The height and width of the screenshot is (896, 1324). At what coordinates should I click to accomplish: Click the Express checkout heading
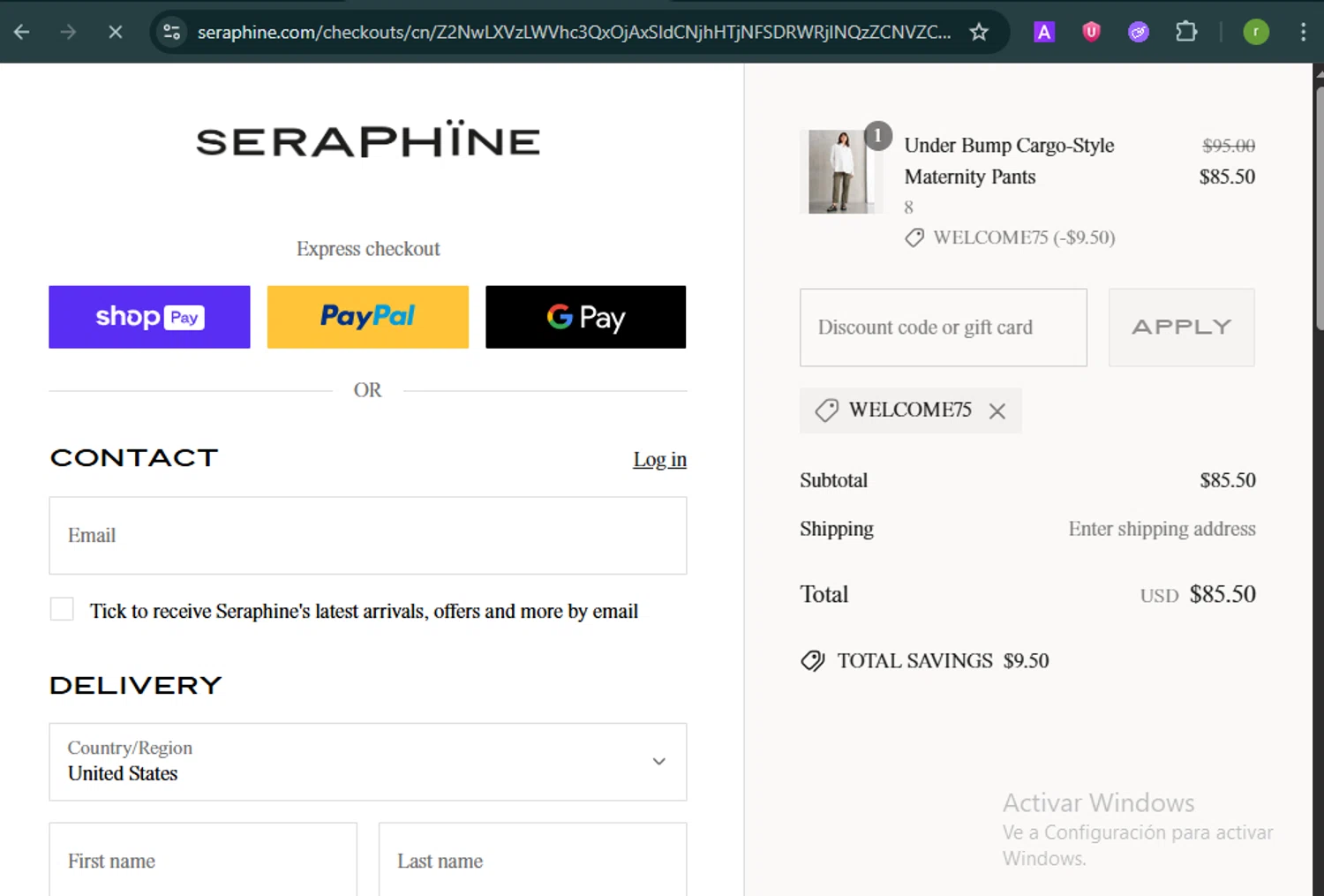(x=368, y=249)
